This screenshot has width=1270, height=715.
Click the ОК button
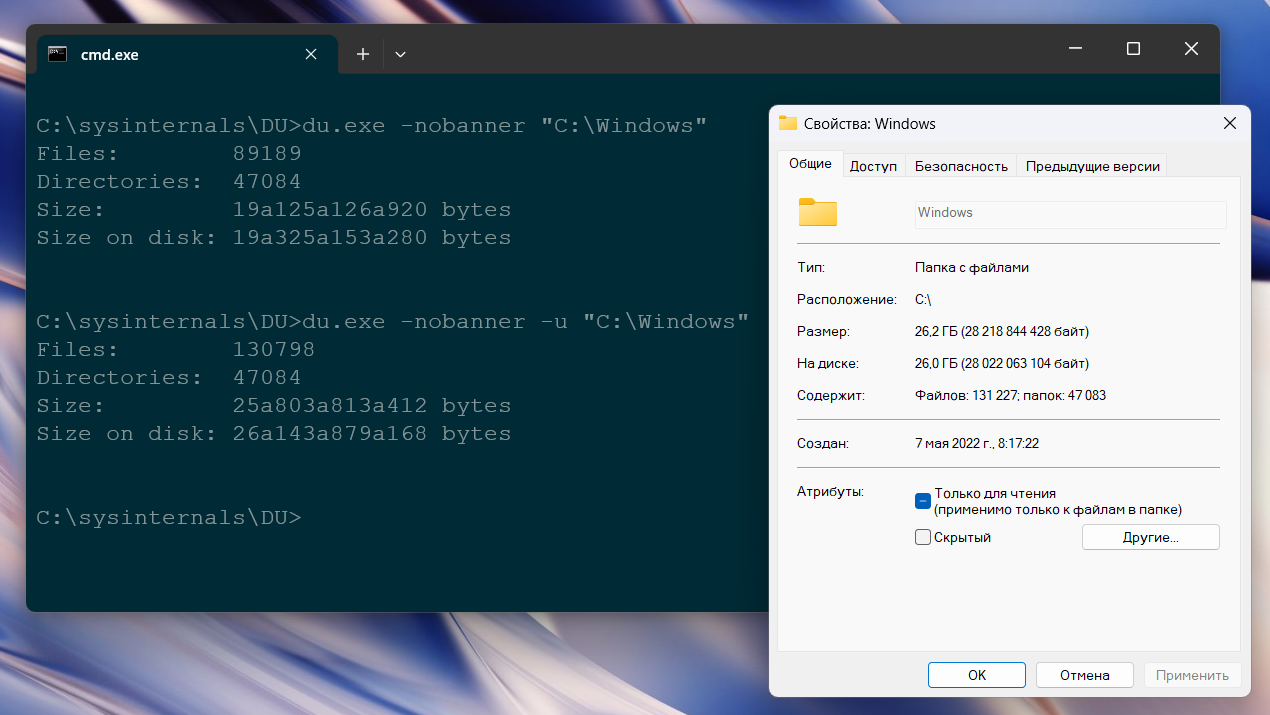pos(977,675)
